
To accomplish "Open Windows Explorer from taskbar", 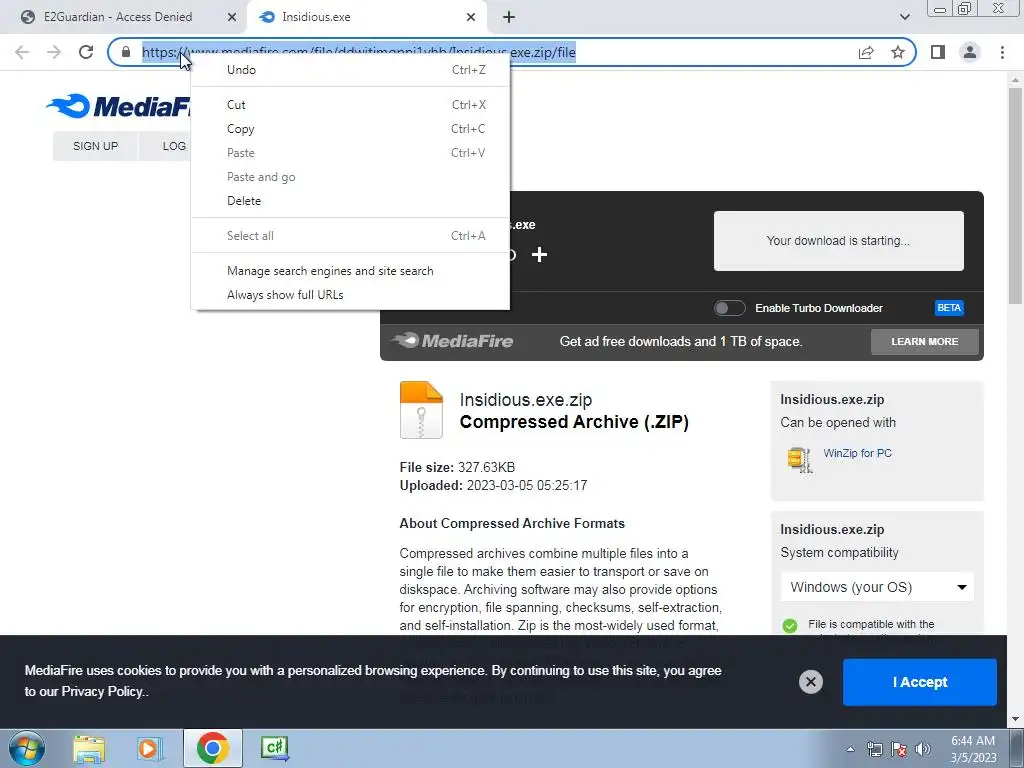I will point(89,749).
